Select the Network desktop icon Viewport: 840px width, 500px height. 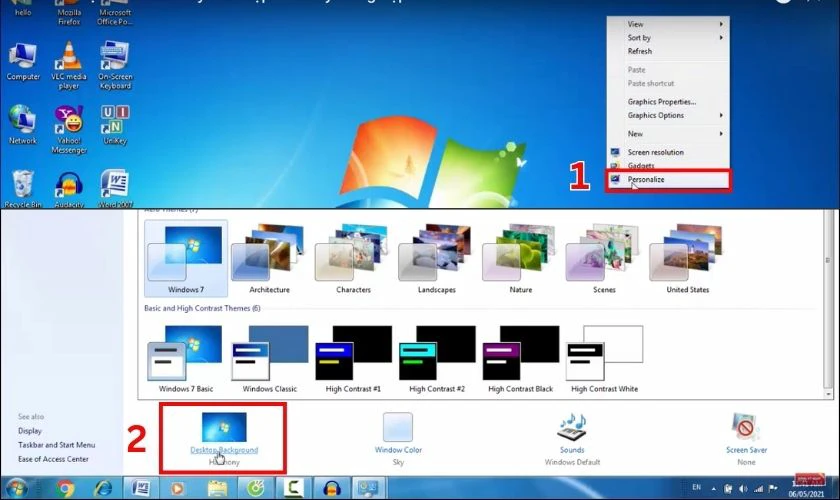pyautogui.click(x=22, y=124)
